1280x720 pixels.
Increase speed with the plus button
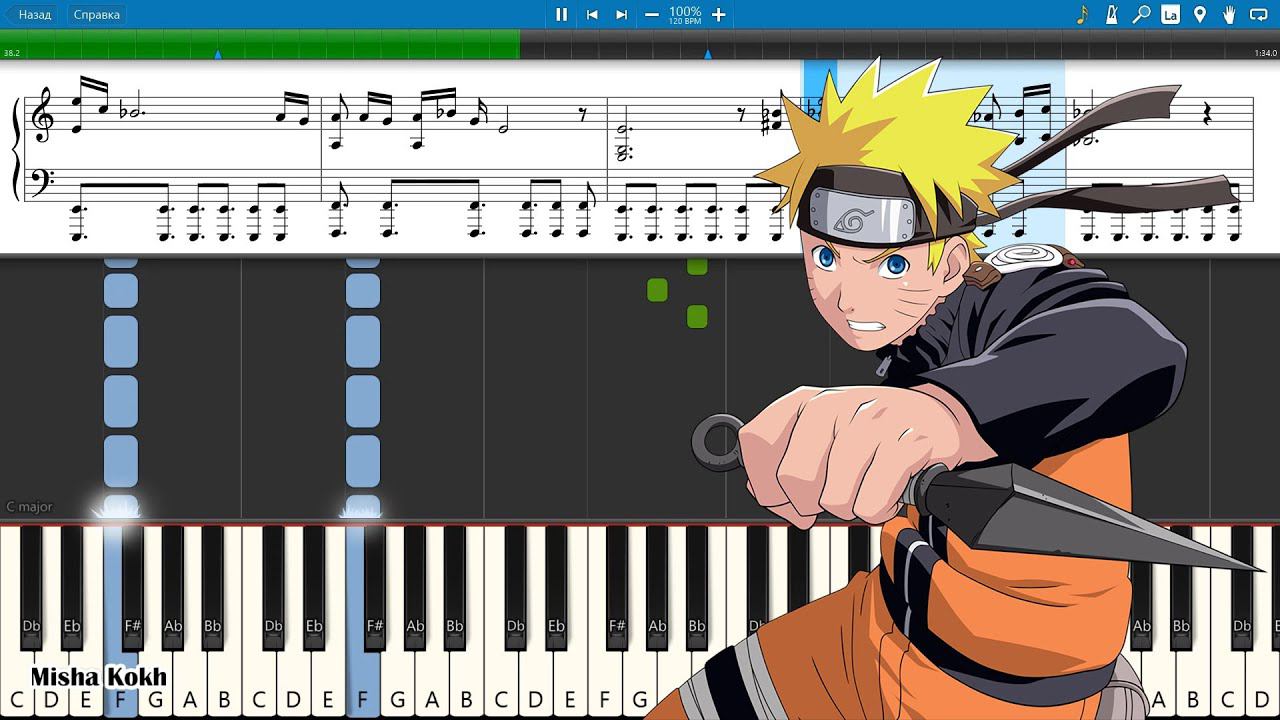[718, 14]
